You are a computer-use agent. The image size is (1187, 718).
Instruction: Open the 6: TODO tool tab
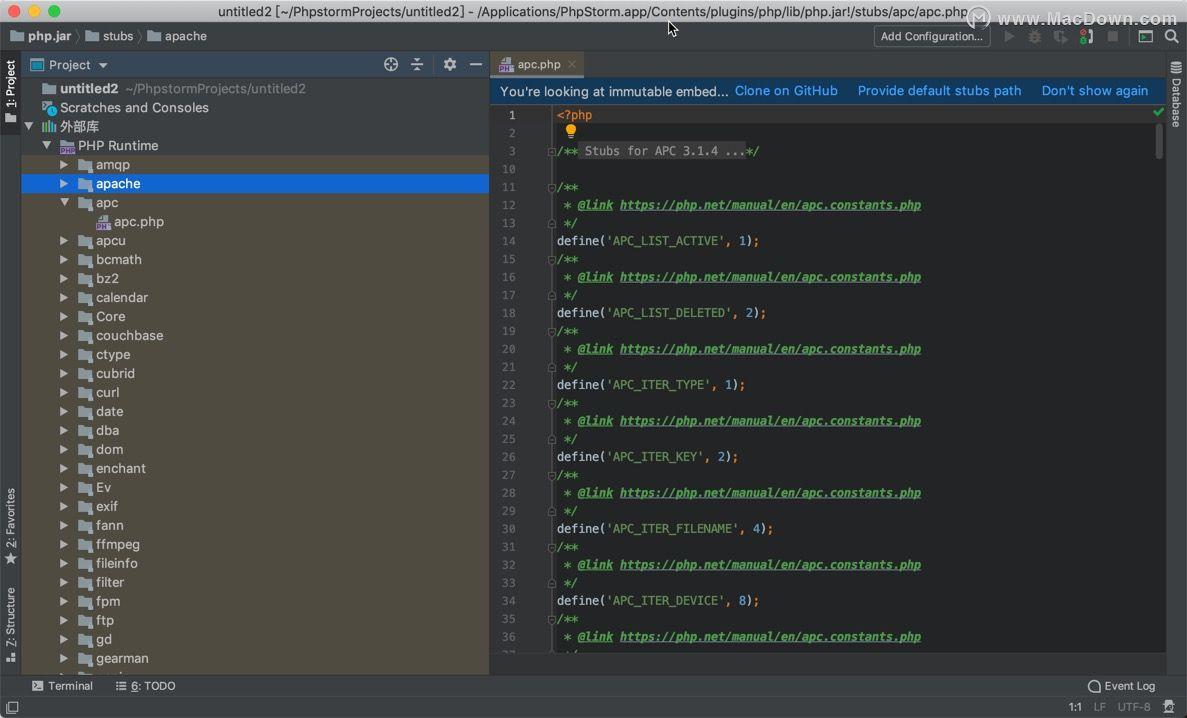(145, 686)
